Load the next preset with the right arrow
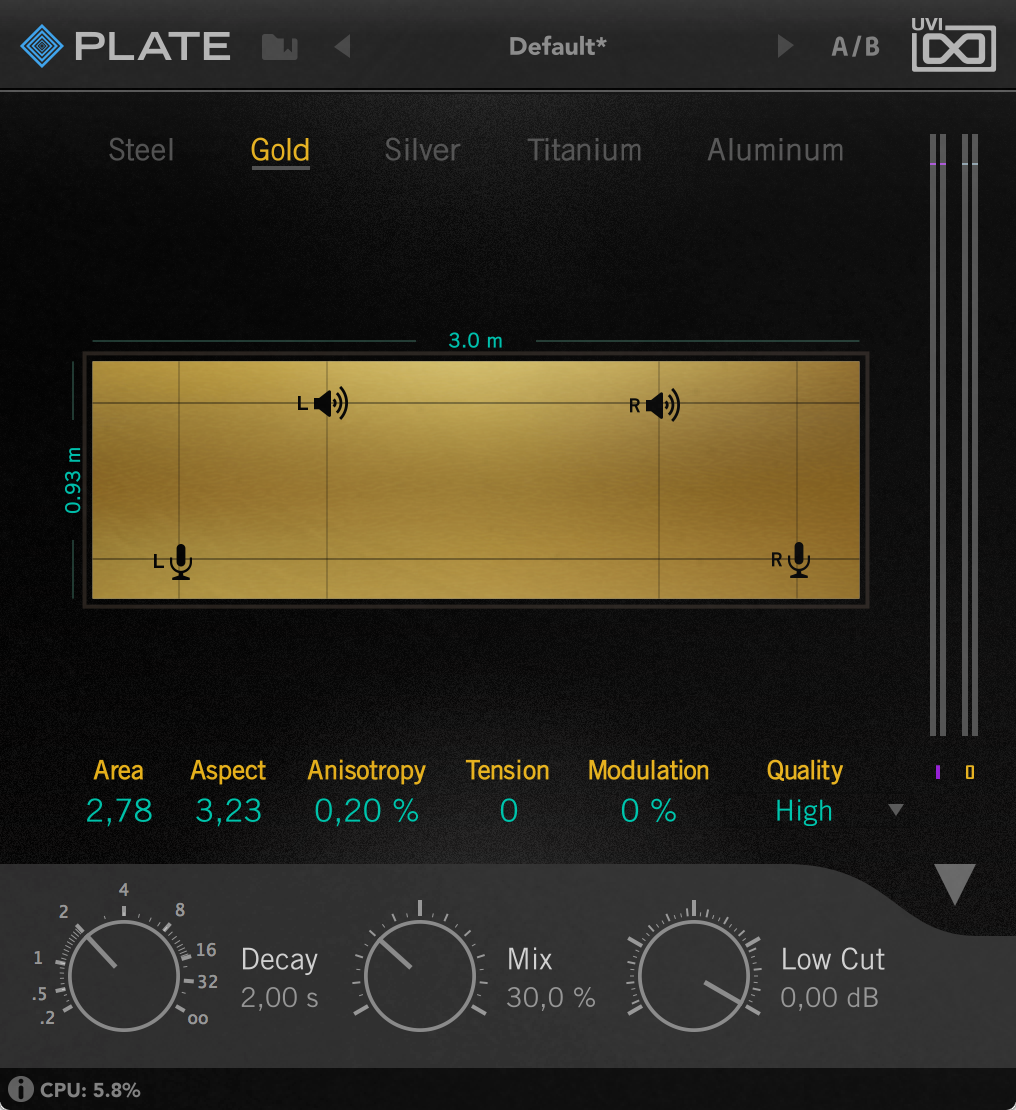The image size is (1016, 1110). point(785,45)
